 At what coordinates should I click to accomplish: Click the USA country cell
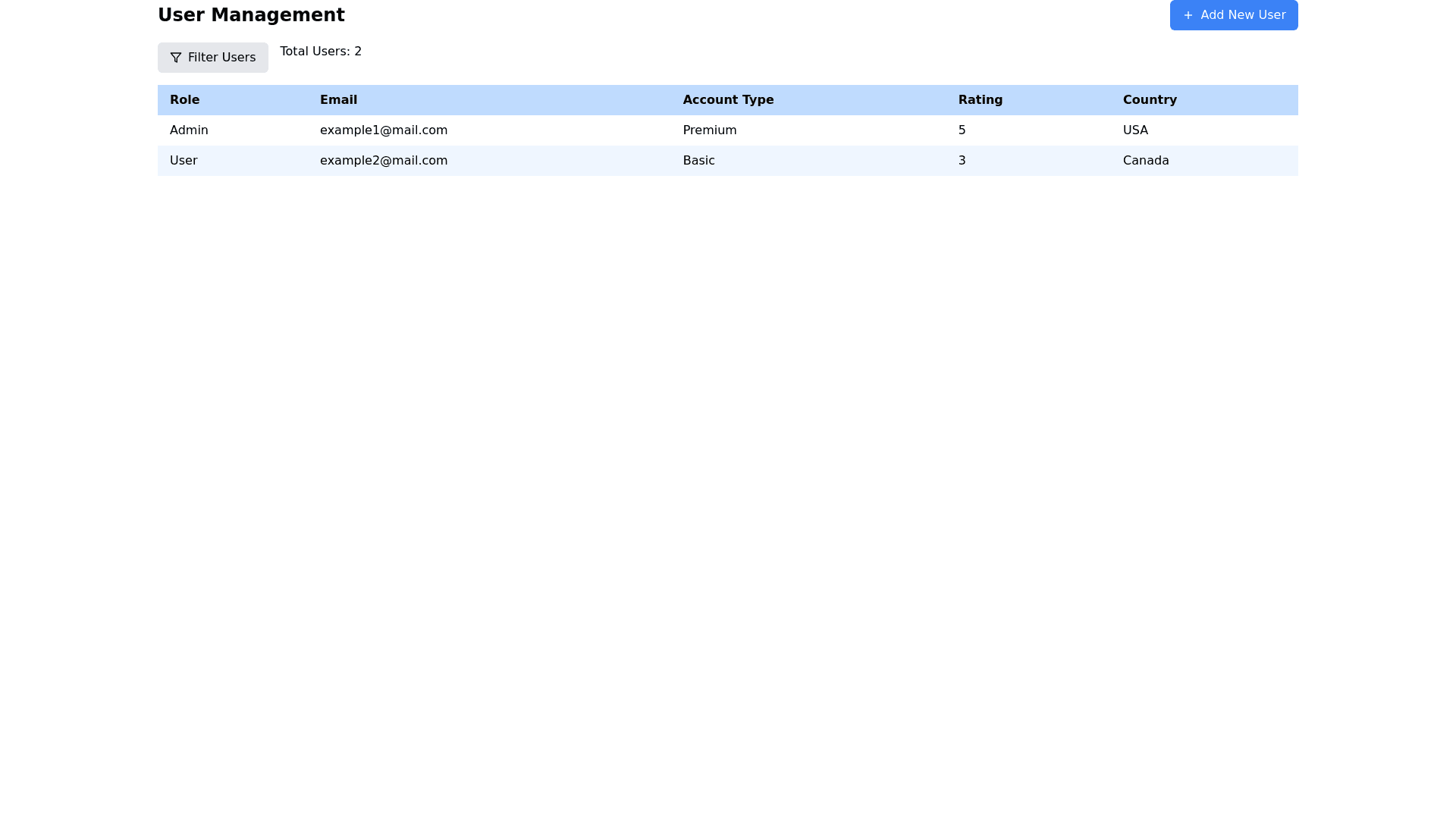[x=1135, y=130]
